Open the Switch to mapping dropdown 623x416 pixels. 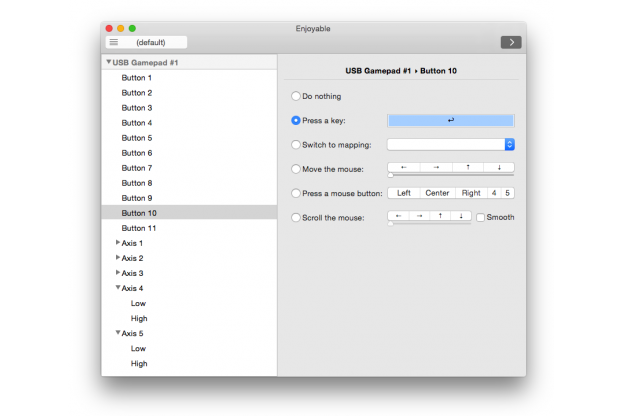(x=451, y=145)
